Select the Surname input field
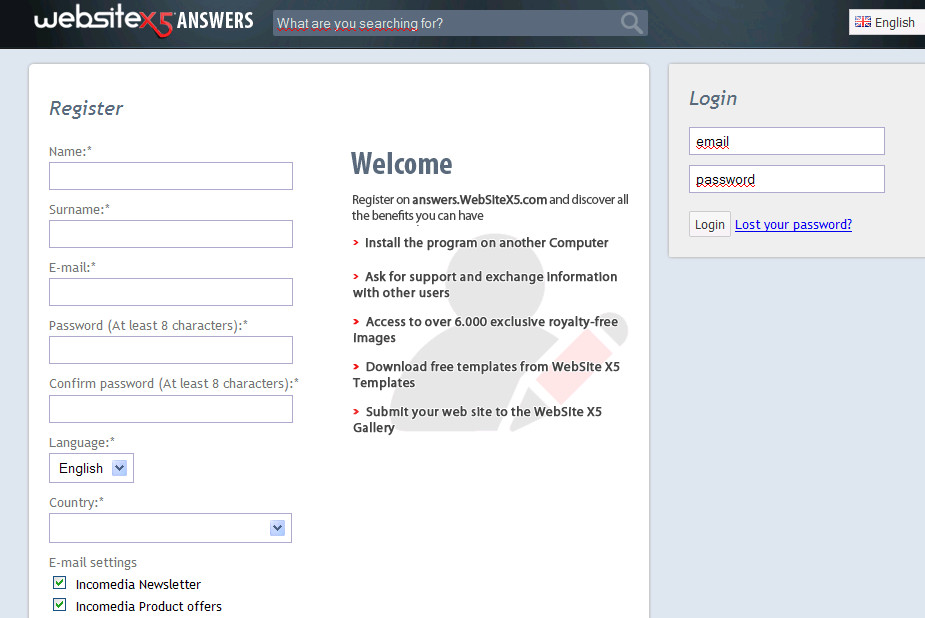This screenshot has height=618, width=925. click(170, 234)
